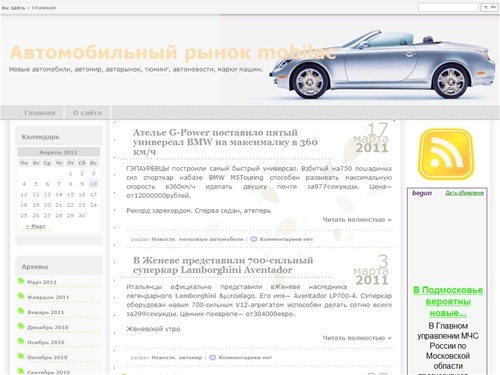Image resolution: width=500 pixels, height=375 pixels.
Task: Click the green bullet beside Февраль 2011
Action: point(21,296)
